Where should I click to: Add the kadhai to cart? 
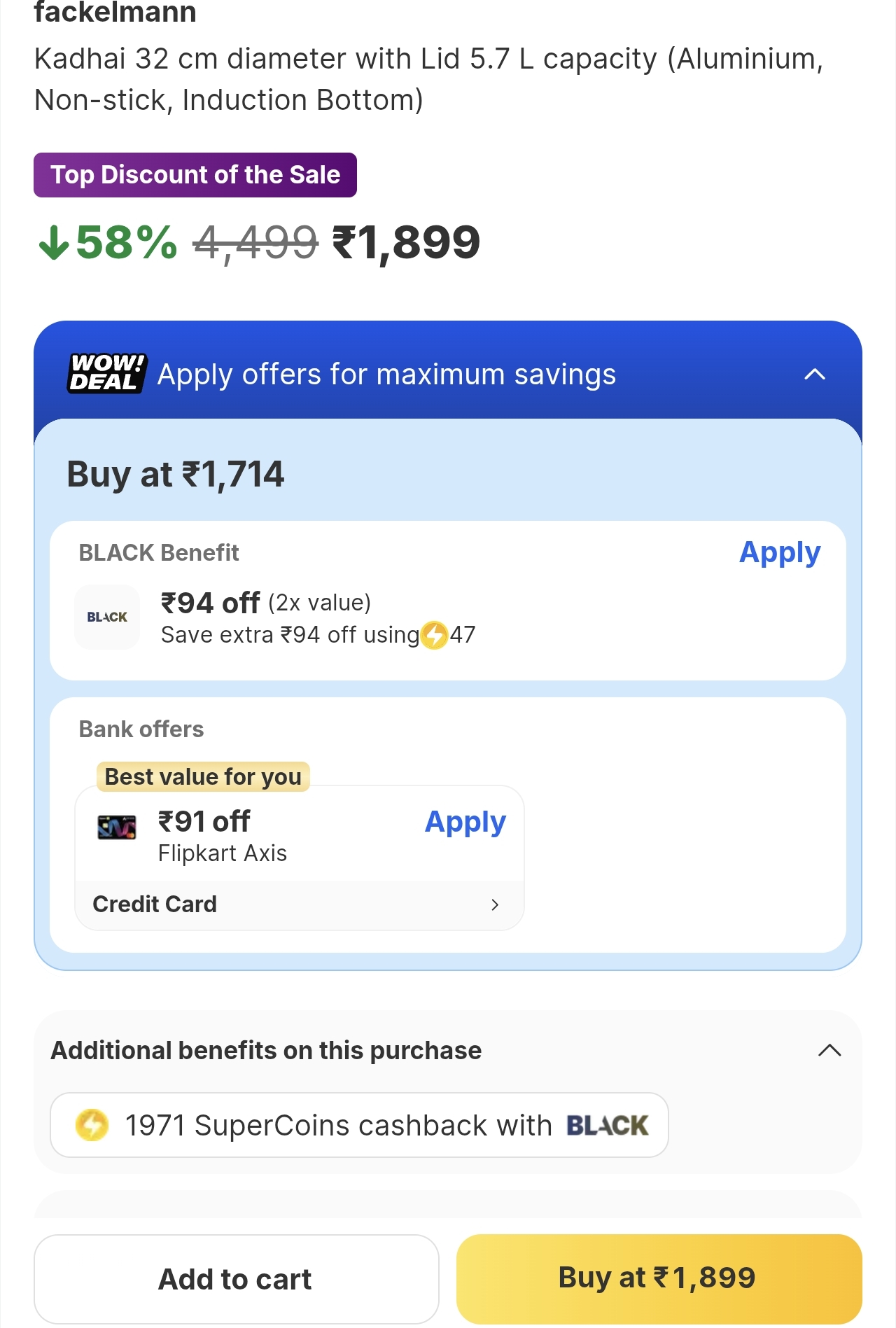(236, 1279)
